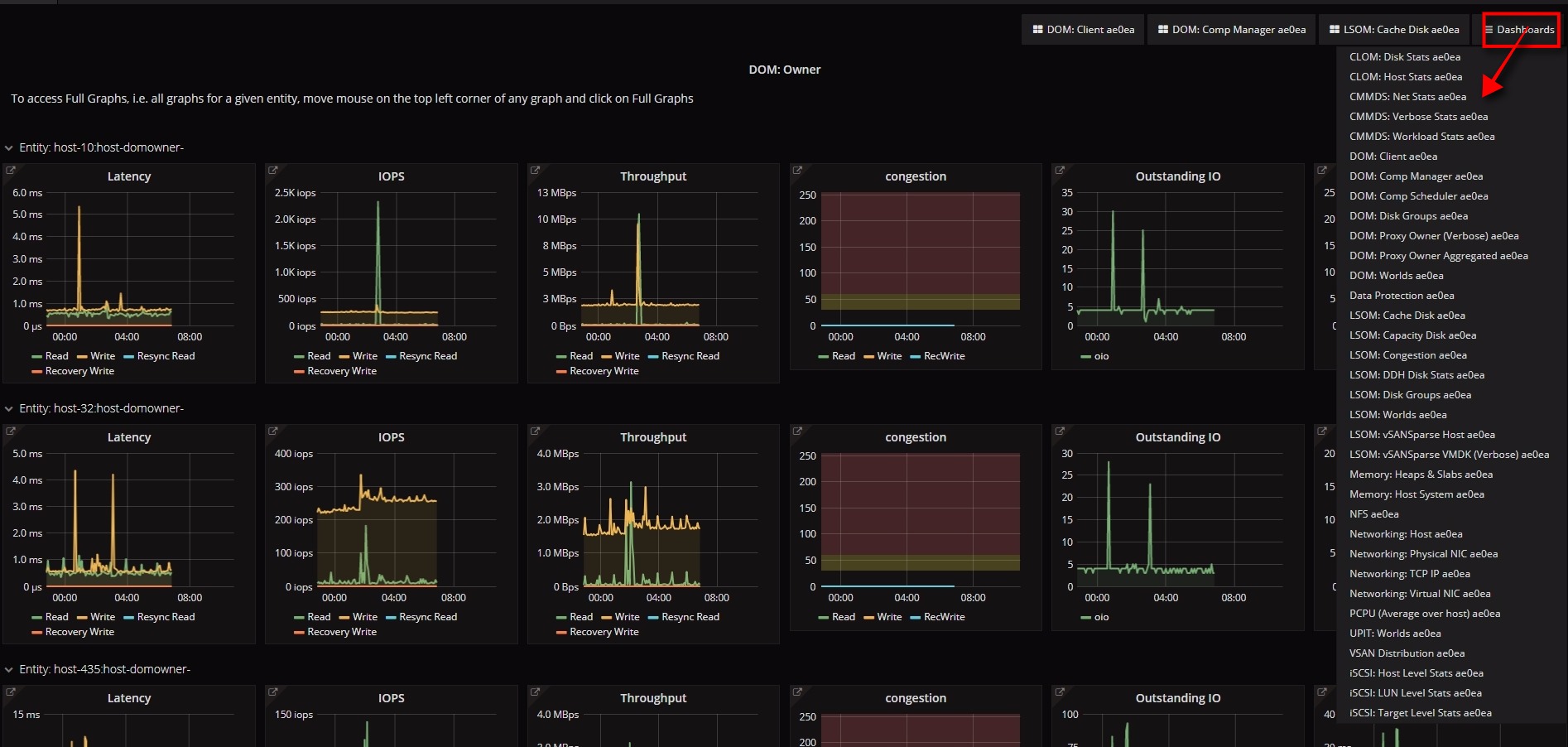Toggle RecWrite series in host-10 congestion legend
The width and height of the screenshot is (1568, 747).
point(944,356)
